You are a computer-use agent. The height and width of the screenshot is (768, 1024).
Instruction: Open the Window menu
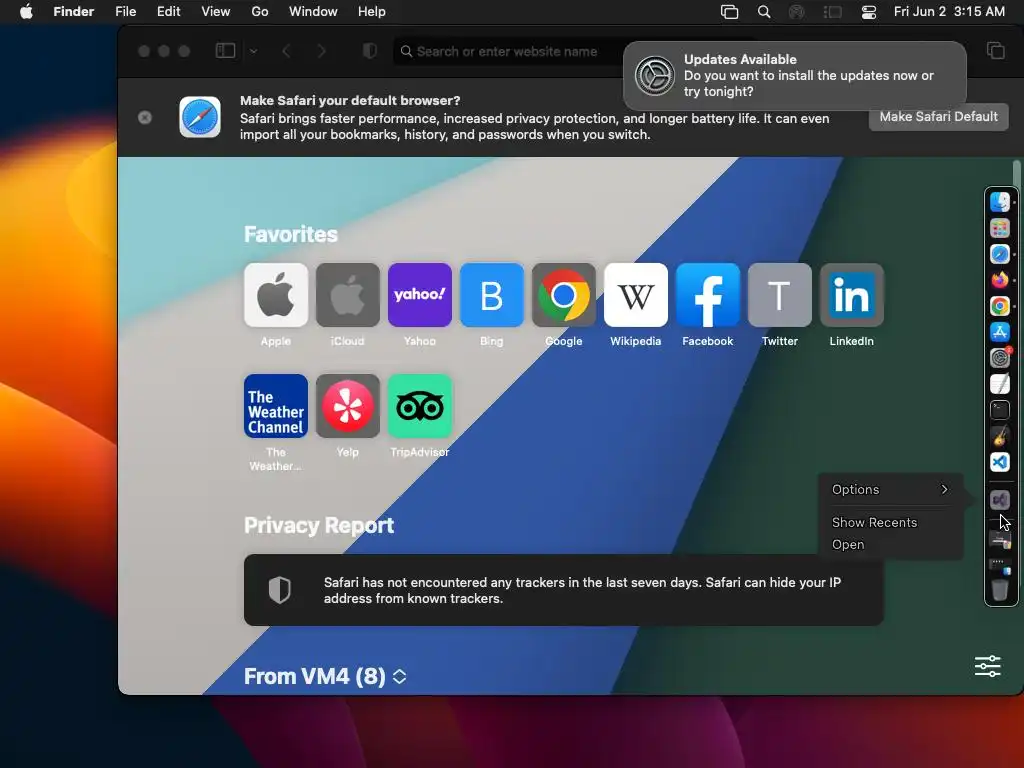click(313, 12)
